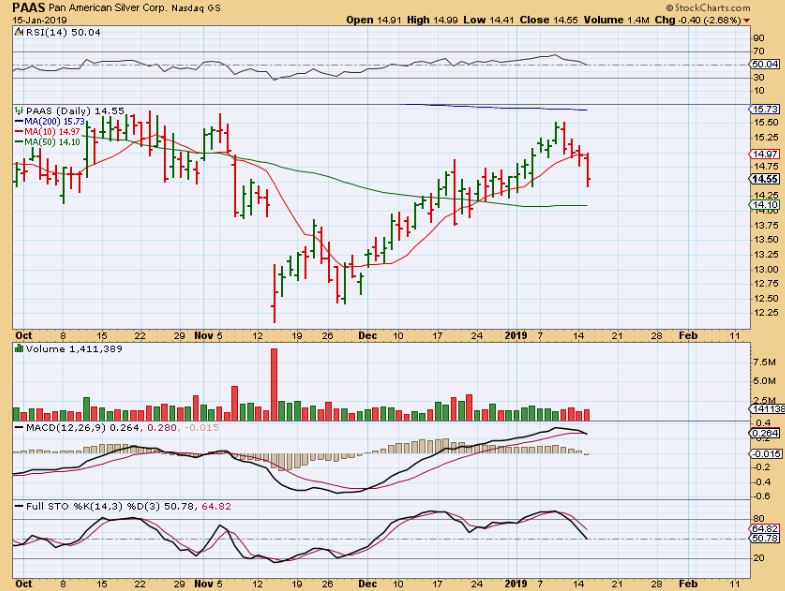Click the tallest red volume bar in November
The image size is (785, 591).
[x=274, y=384]
